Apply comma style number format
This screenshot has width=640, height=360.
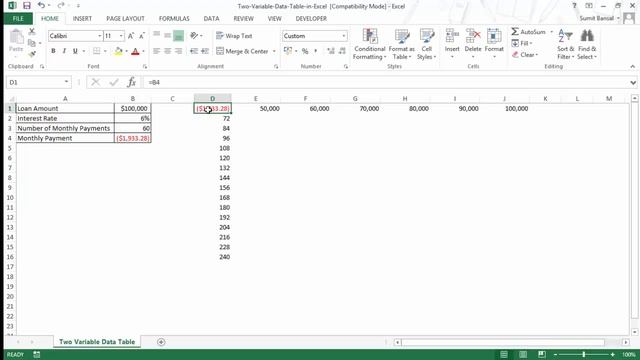tap(316, 51)
